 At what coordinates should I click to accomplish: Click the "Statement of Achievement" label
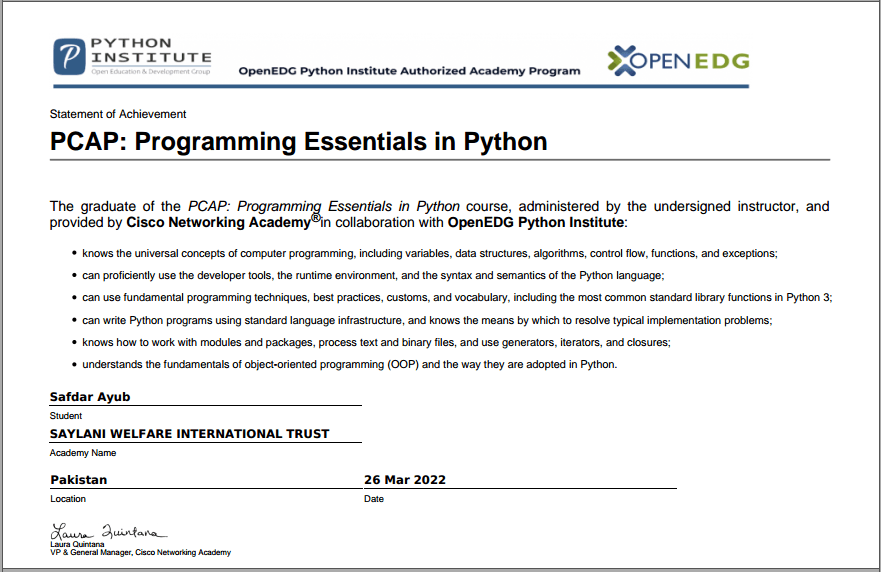click(x=117, y=114)
